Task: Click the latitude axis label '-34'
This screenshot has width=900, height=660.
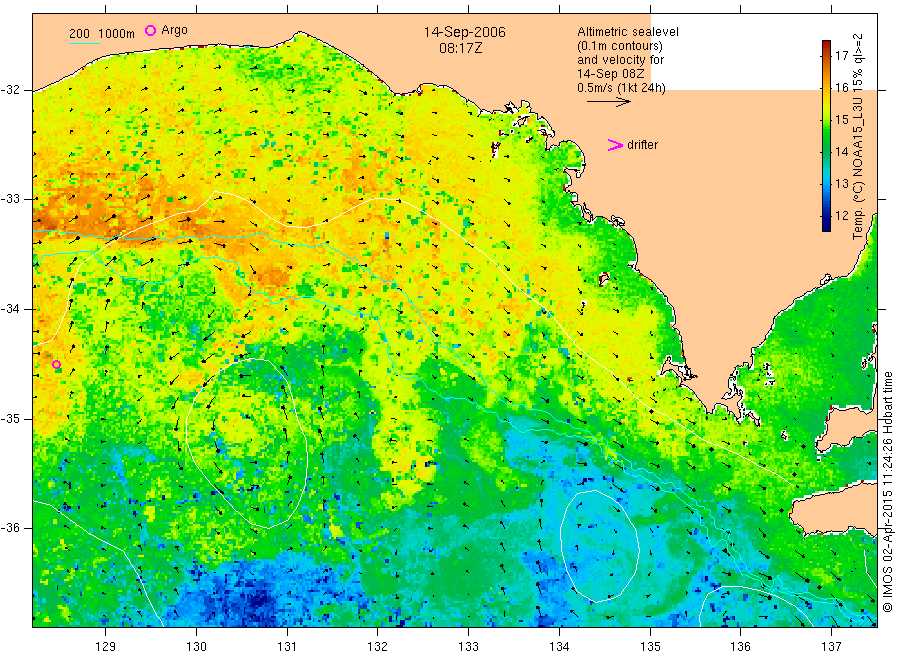Action: 10,309
